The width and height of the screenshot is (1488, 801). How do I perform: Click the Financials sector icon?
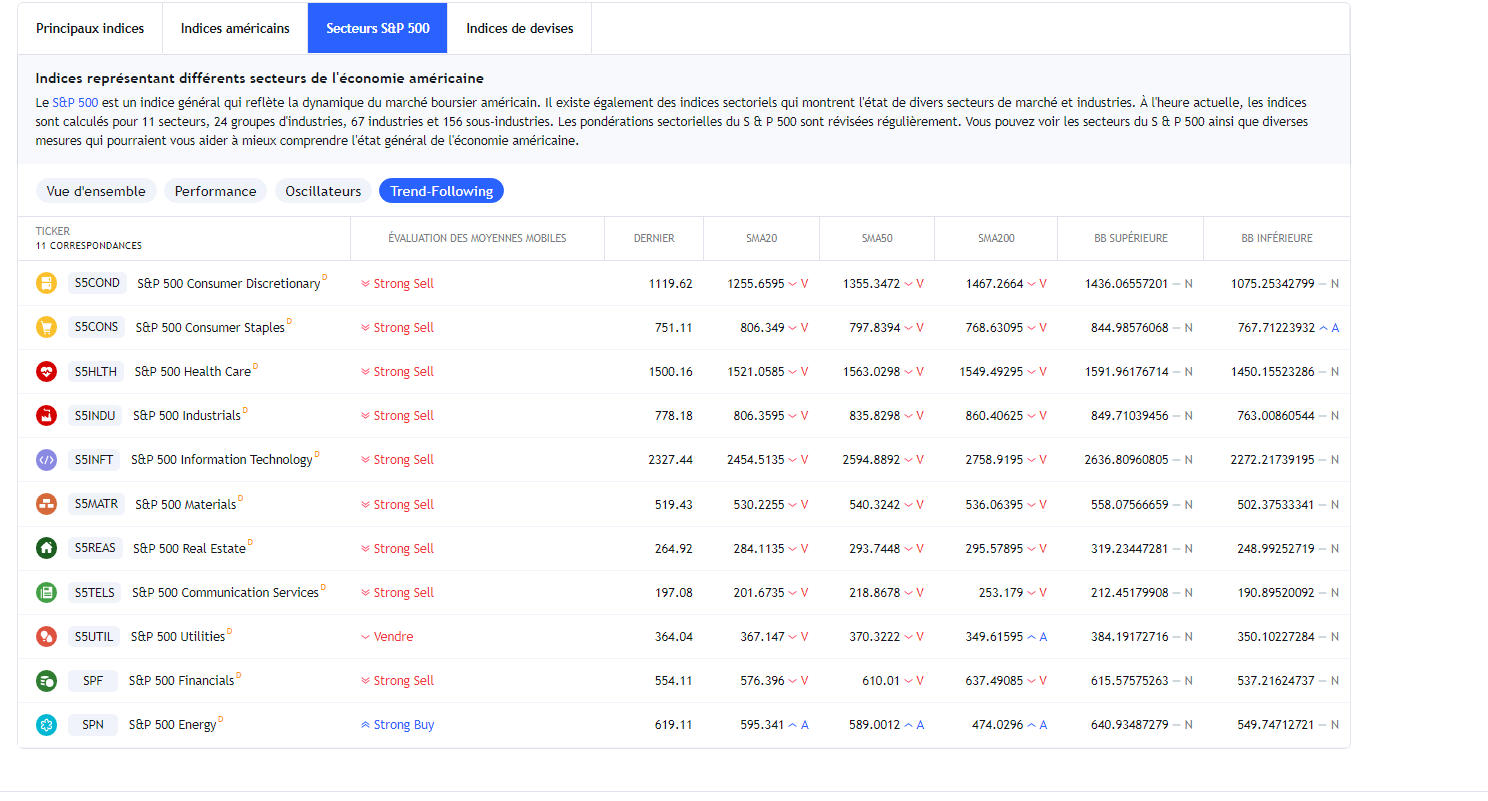46,681
